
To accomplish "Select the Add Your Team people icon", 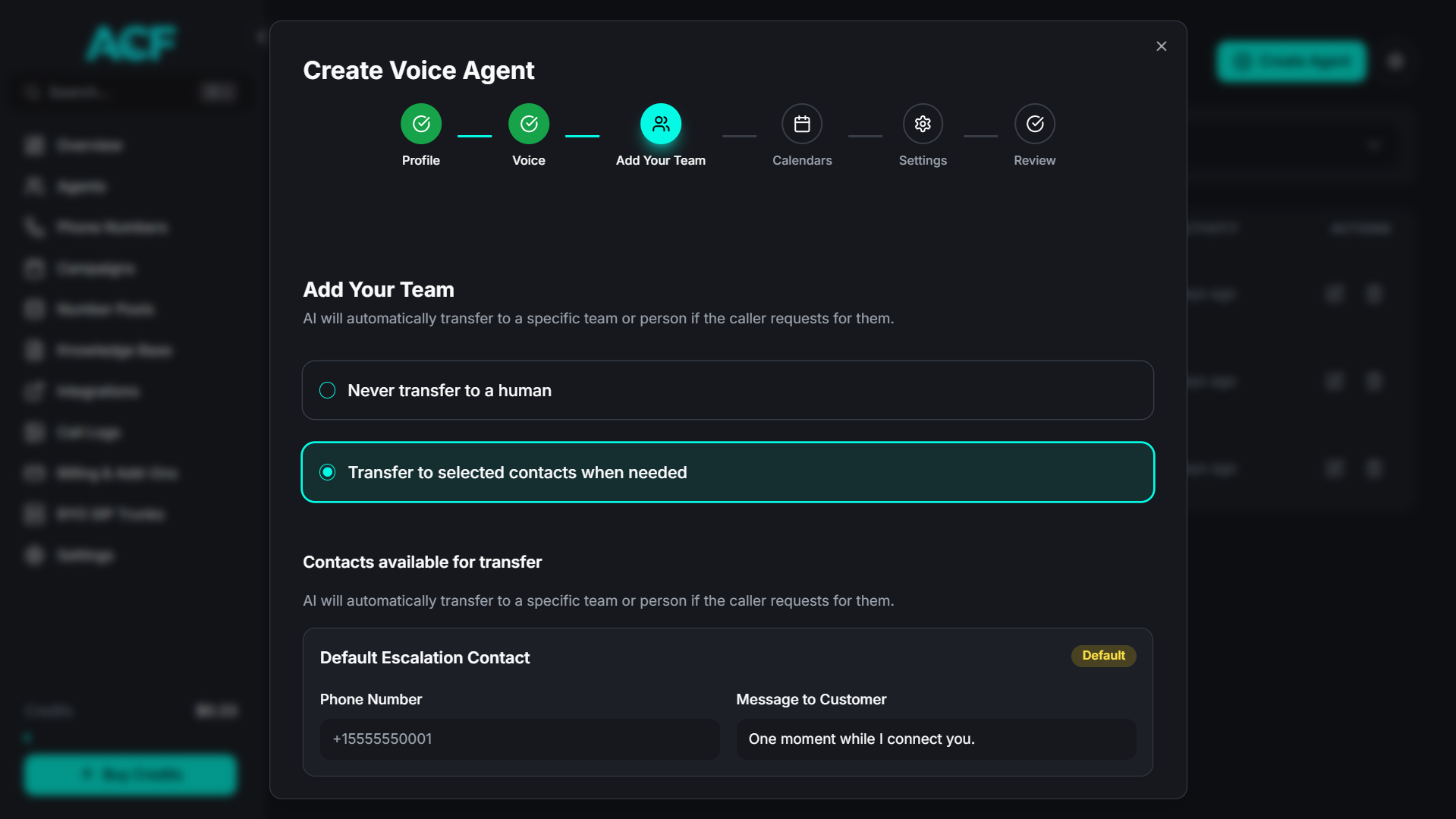I will [x=660, y=124].
